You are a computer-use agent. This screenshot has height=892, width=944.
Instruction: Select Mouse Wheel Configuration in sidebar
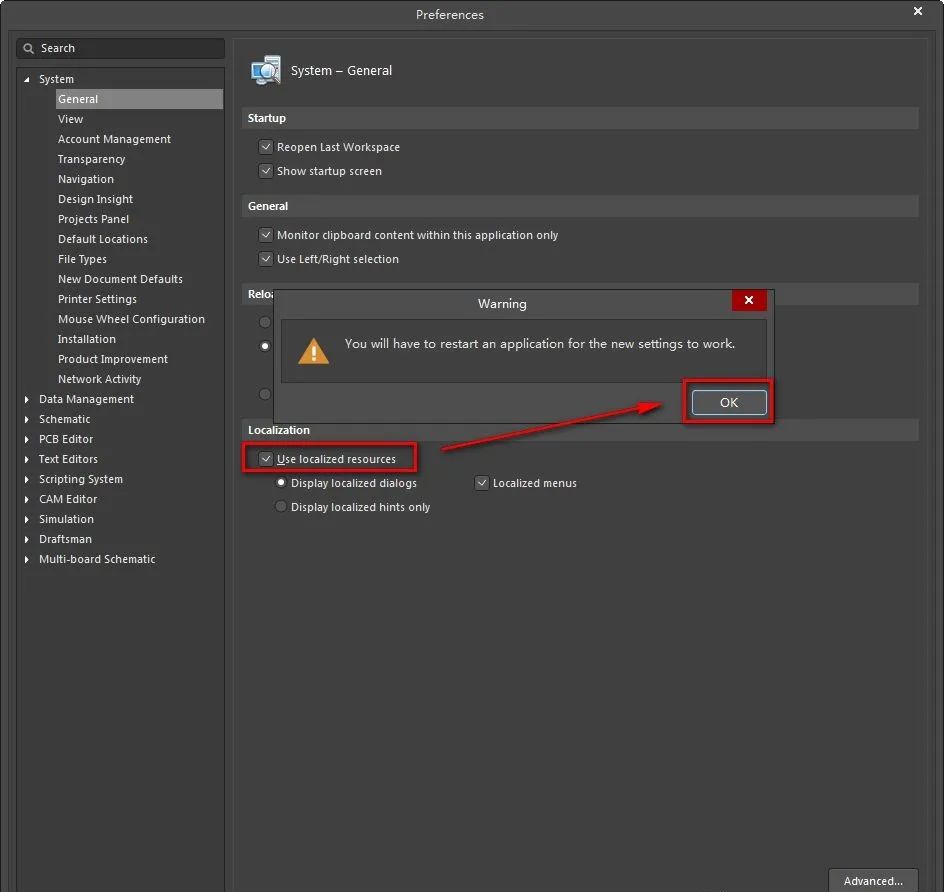[x=131, y=319]
